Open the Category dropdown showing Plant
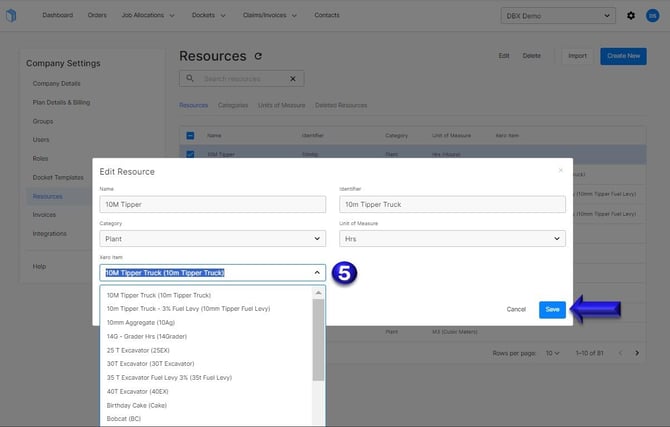Image resolution: width=670 pixels, height=427 pixels. coord(213,239)
